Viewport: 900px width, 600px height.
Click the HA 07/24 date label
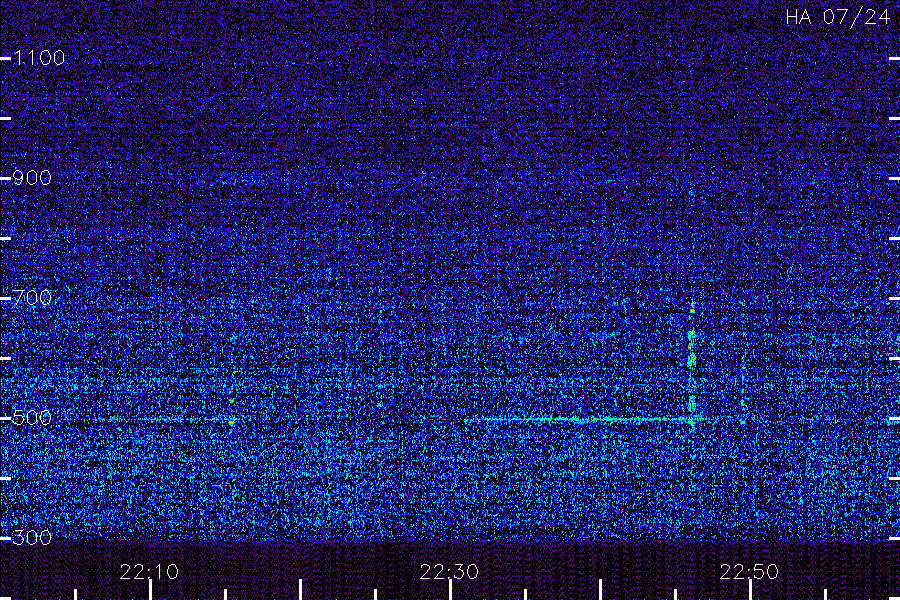pyautogui.click(x=838, y=17)
